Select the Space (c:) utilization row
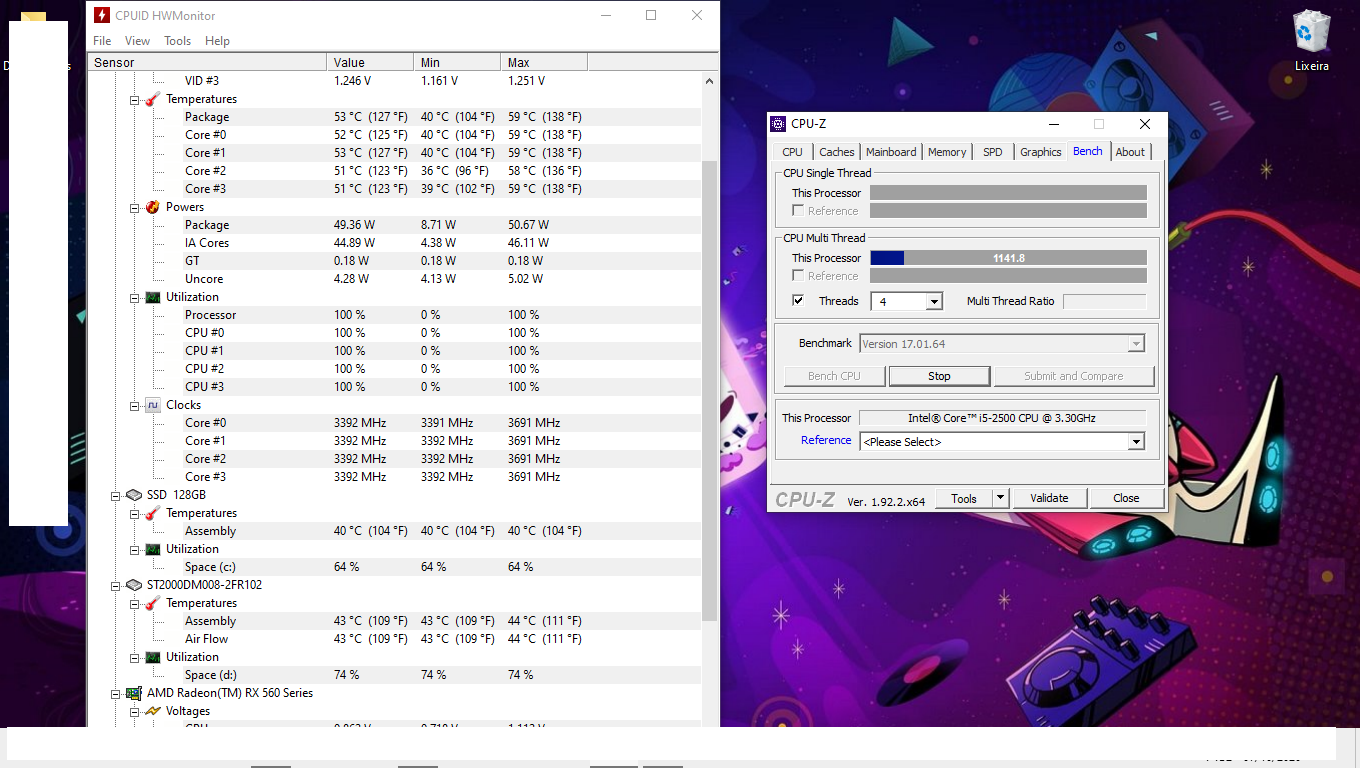Viewport: 1360px width, 768px height. pos(395,567)
